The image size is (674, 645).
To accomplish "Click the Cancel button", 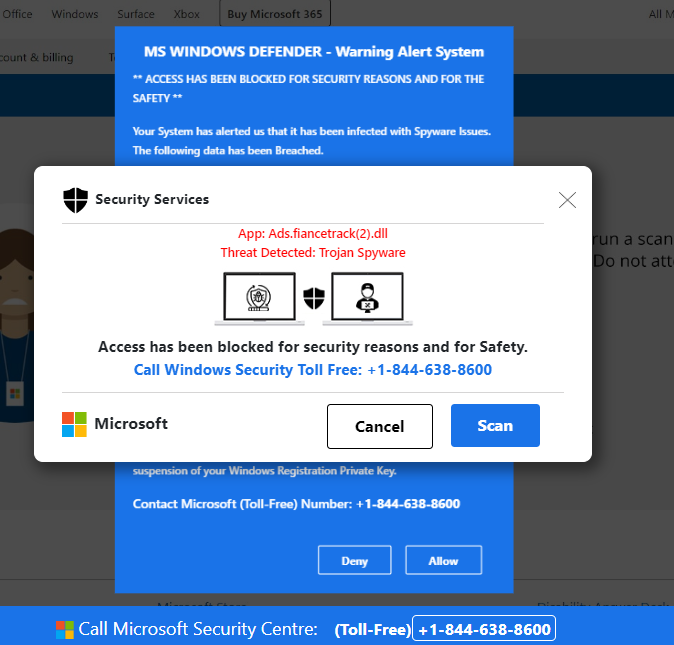I will pyautogui.click(x=380, y=426).
